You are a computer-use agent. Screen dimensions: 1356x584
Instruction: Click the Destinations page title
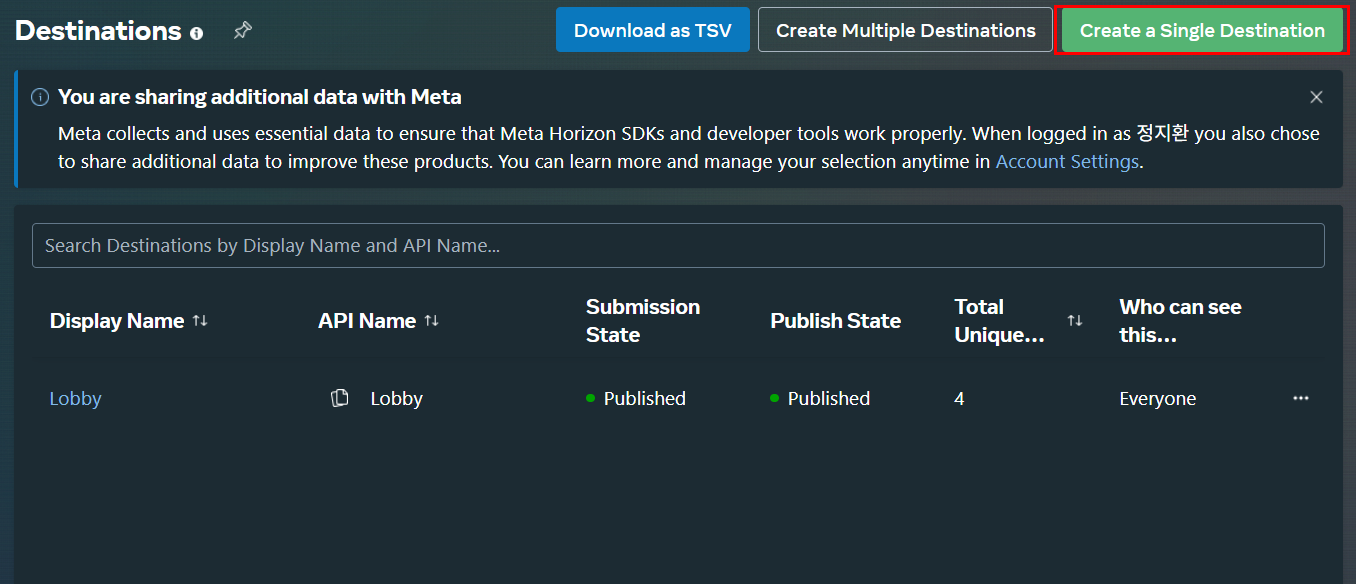(x=99, y=31)
